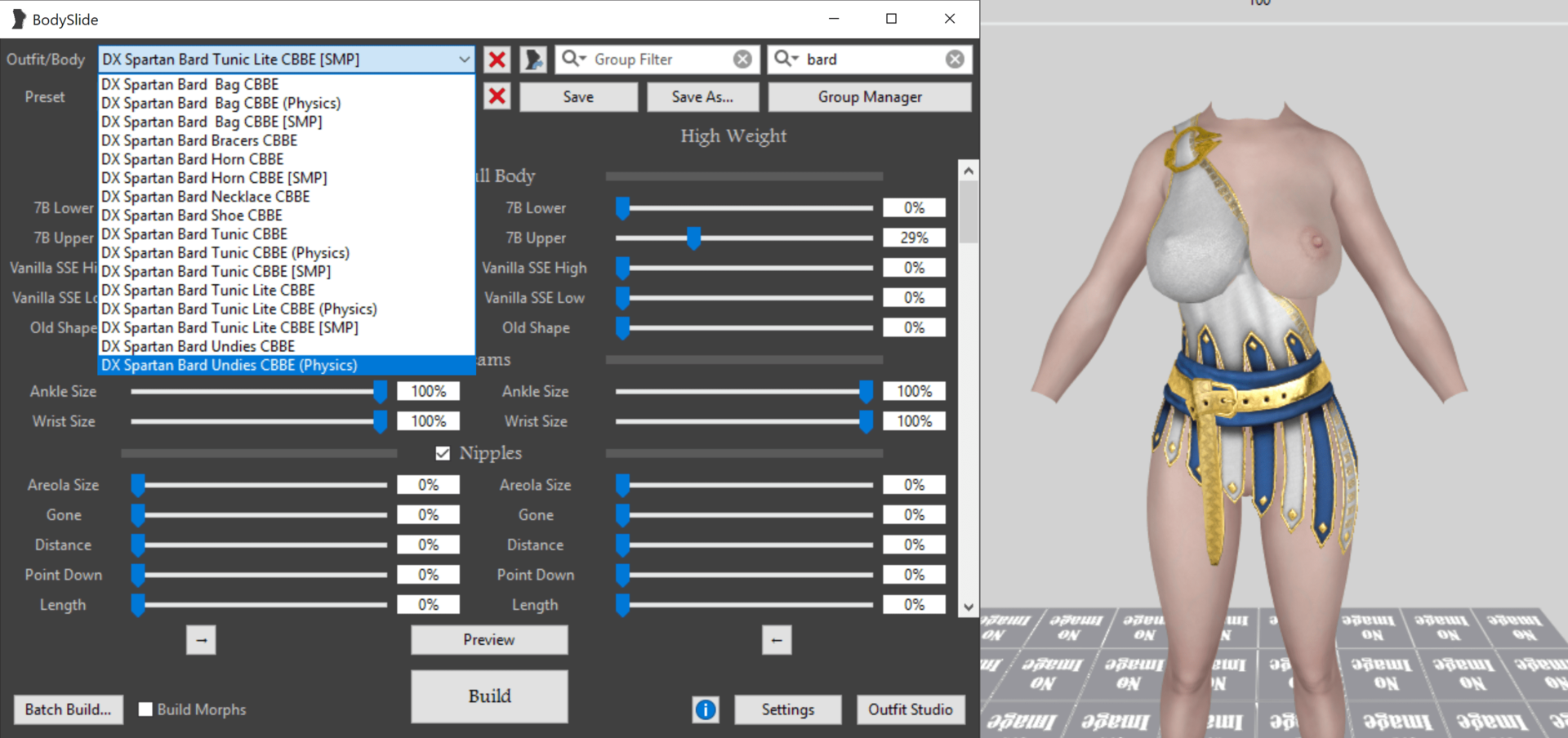This screenshot has height=738, width=1568.
Task: Pick DX Spartan Bard Shoe CBBE
Action: 287,216
